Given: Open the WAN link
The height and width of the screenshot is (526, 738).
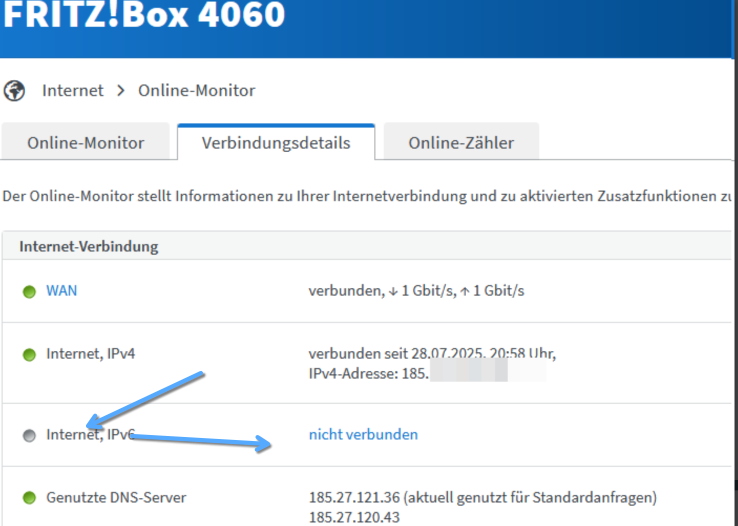Looking at the screenshot, I should [x=61, y=291].
